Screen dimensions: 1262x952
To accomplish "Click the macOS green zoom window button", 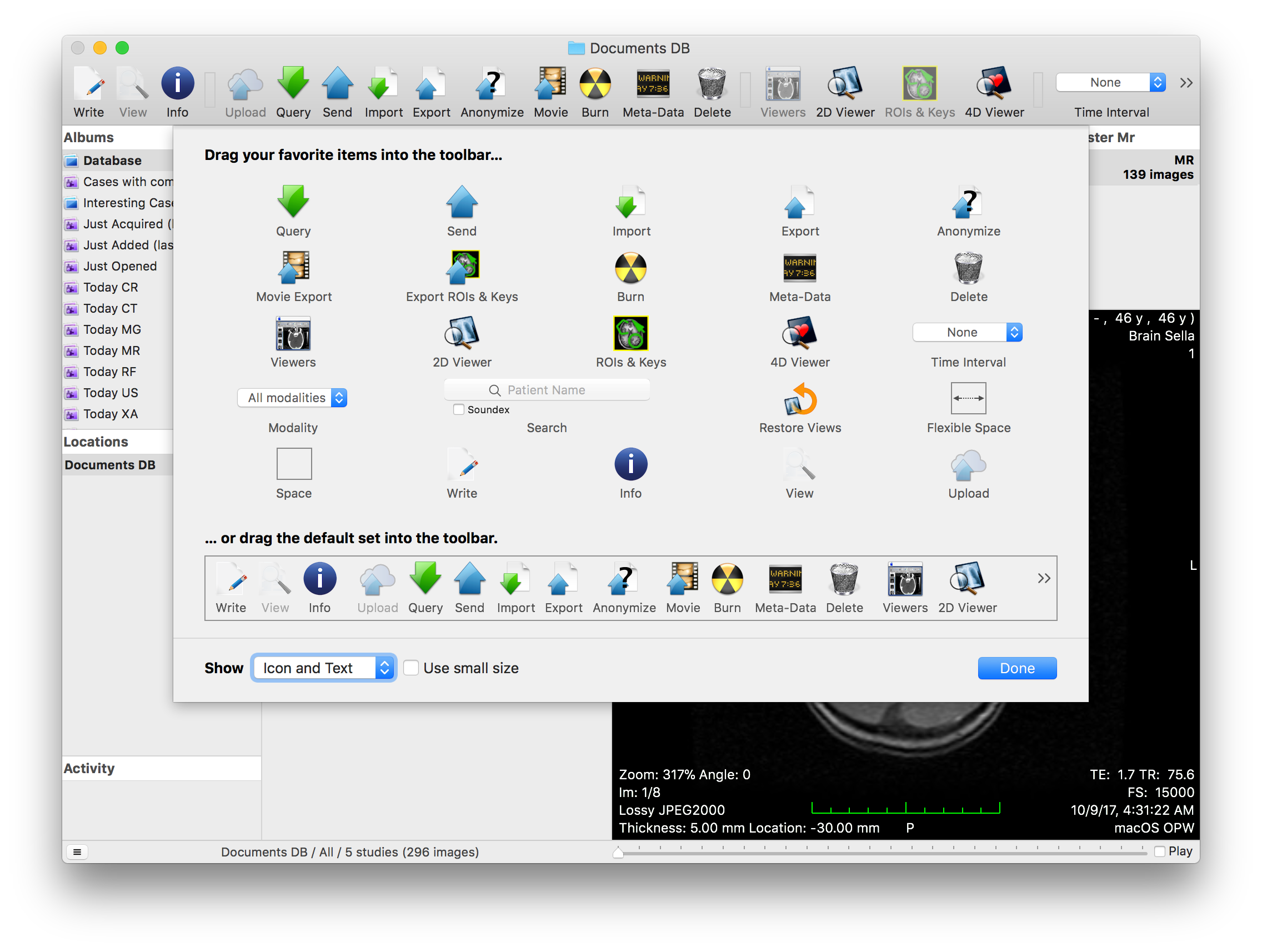I will (122, 48).
